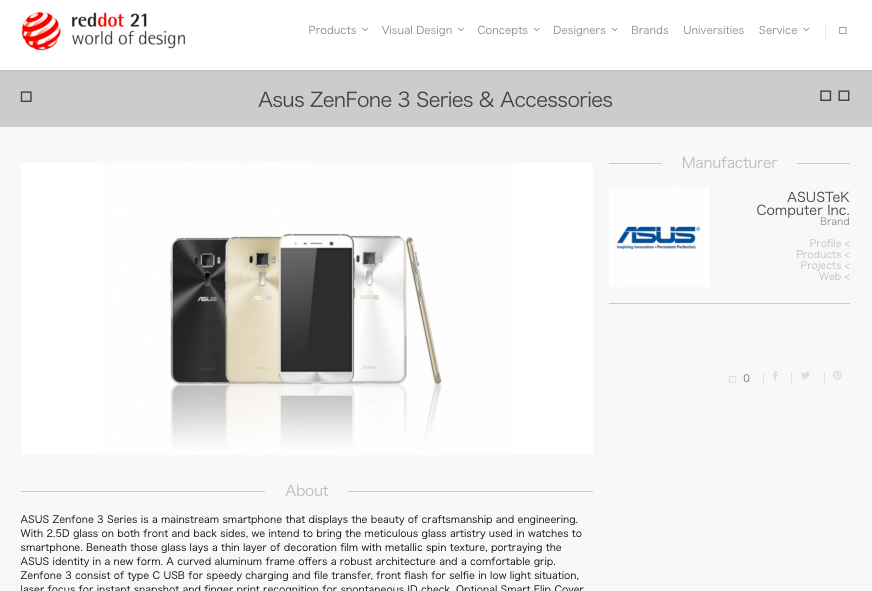Image resolution: width=872 pixels, height=591 pixels.
Task: Expand the Concepts dropdown menu
Action: 508,30
